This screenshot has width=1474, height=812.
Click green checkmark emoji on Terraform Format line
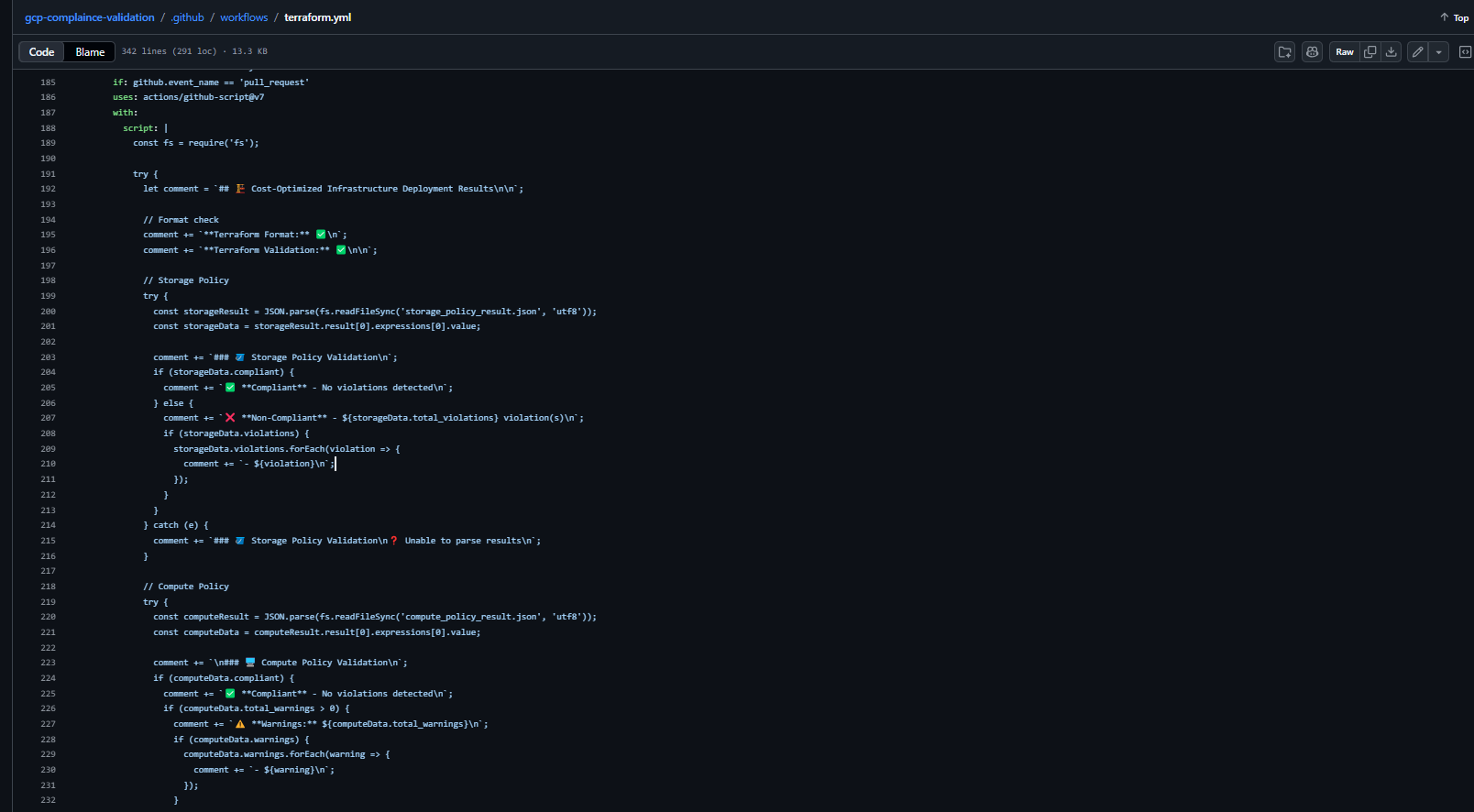tap(321, 235)
